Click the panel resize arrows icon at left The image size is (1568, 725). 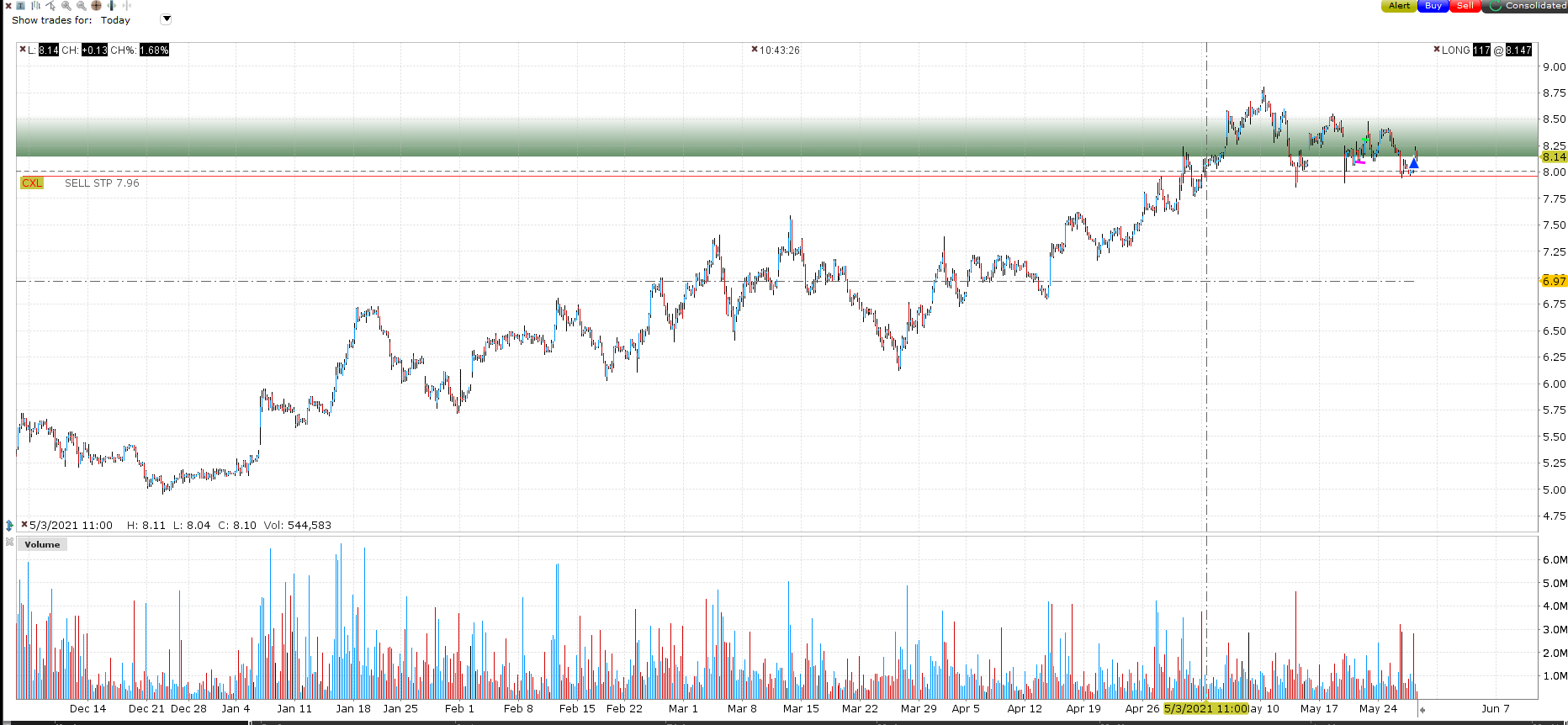point(9,525)
